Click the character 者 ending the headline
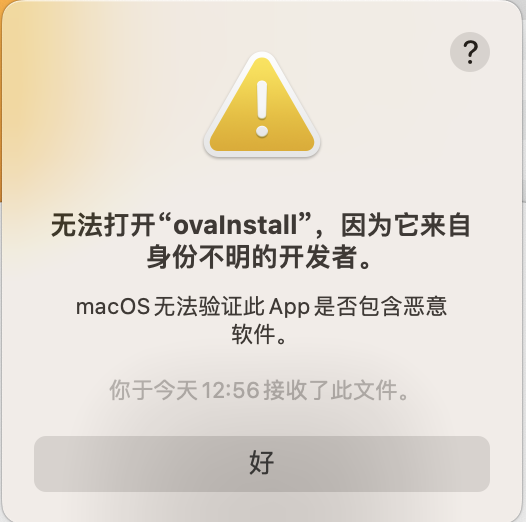 click(344, 257)
